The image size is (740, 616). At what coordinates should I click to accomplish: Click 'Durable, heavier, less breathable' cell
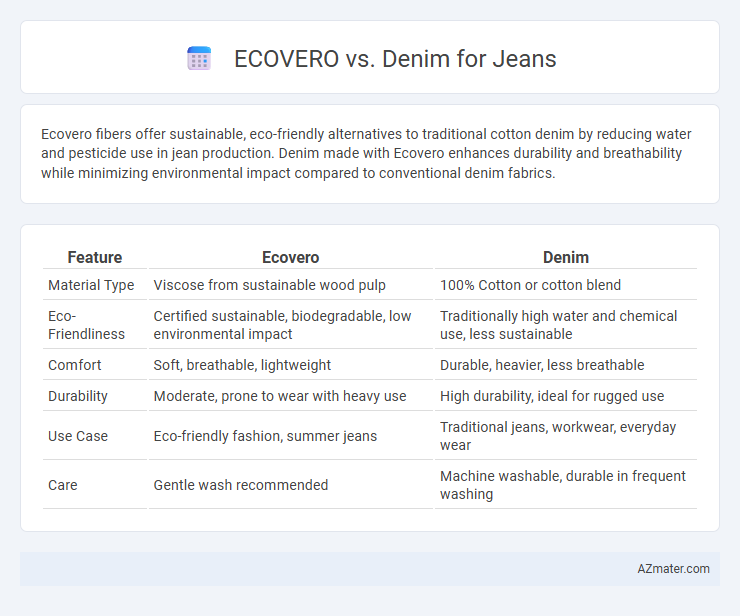point(542,365)
